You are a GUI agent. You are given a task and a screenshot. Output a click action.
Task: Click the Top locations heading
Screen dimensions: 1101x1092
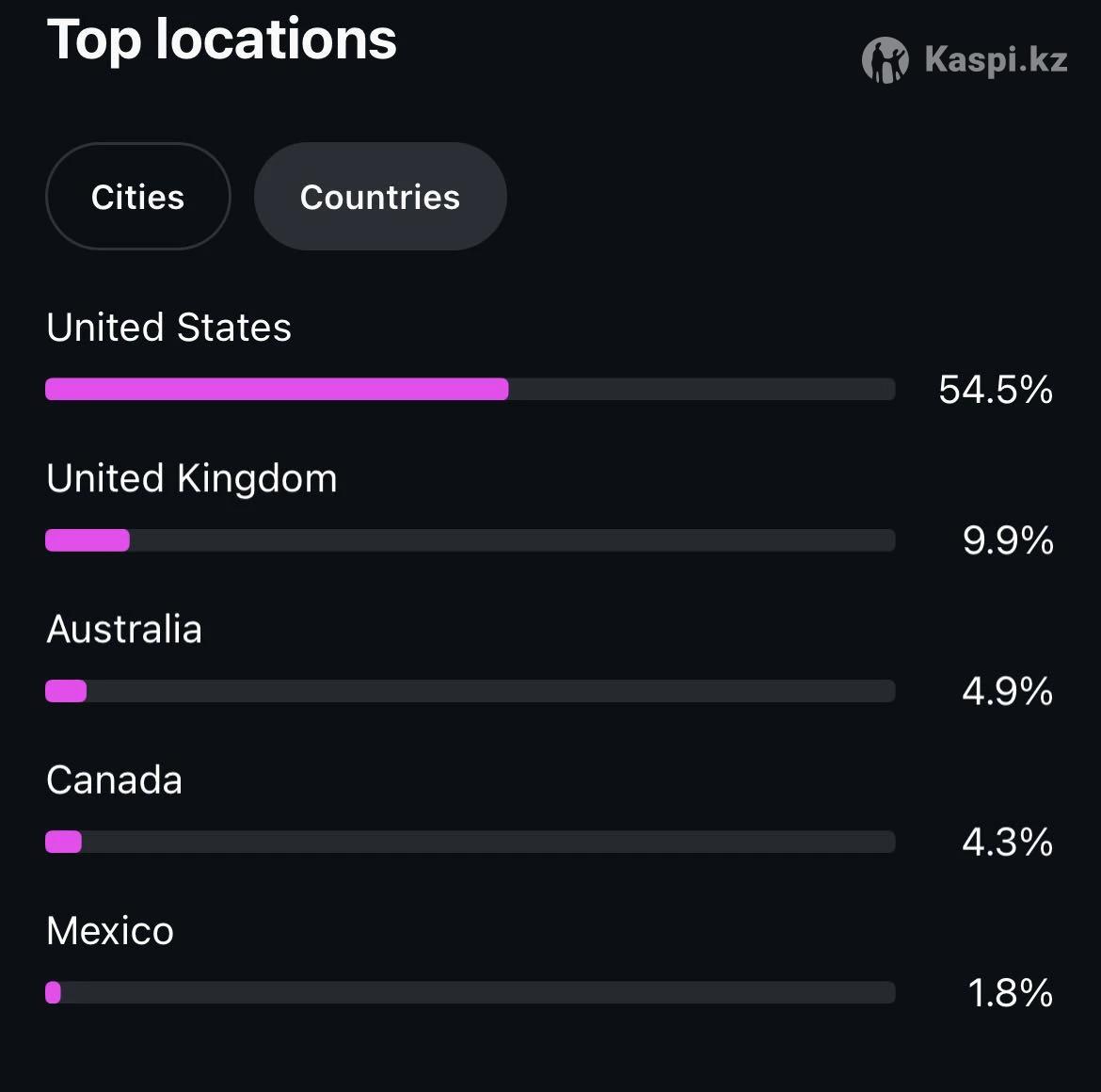(x=222, y=40)
